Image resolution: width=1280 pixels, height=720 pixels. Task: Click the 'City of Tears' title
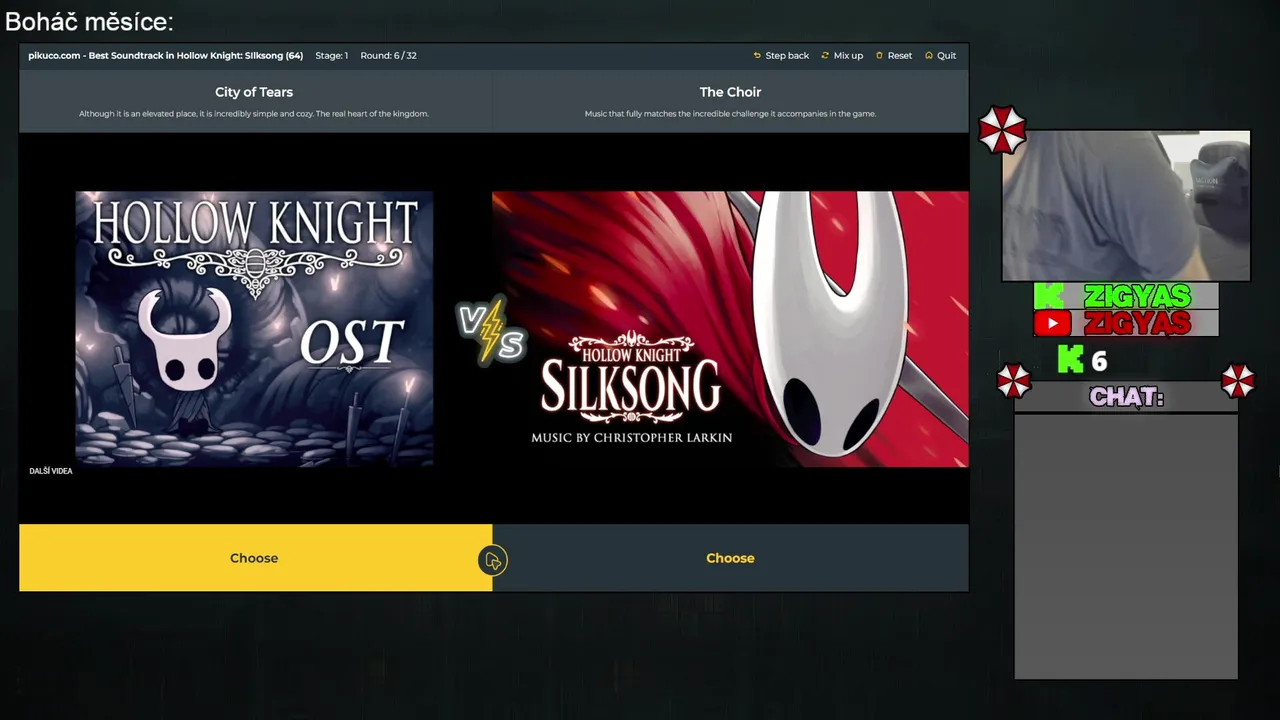254,92
